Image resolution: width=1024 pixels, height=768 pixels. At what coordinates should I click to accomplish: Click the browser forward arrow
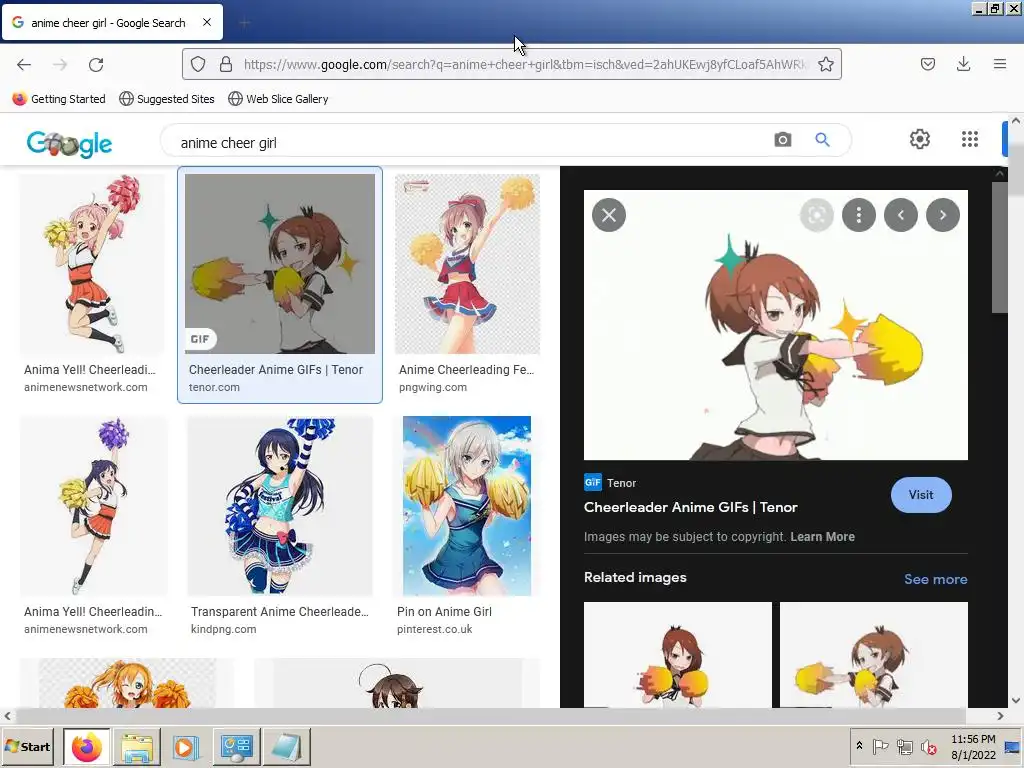(x=60, y=64)
